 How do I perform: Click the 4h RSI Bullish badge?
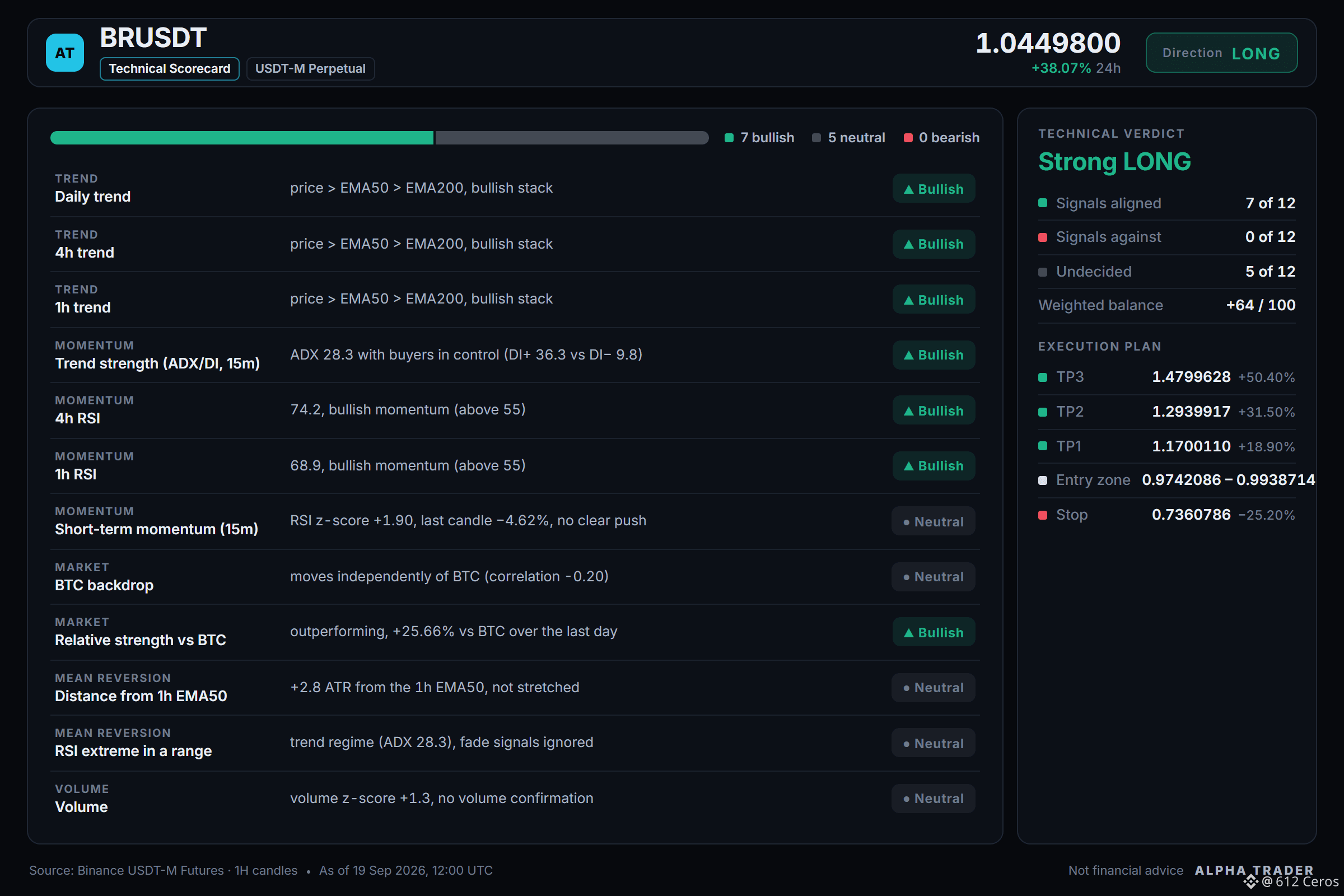point(933,410)
